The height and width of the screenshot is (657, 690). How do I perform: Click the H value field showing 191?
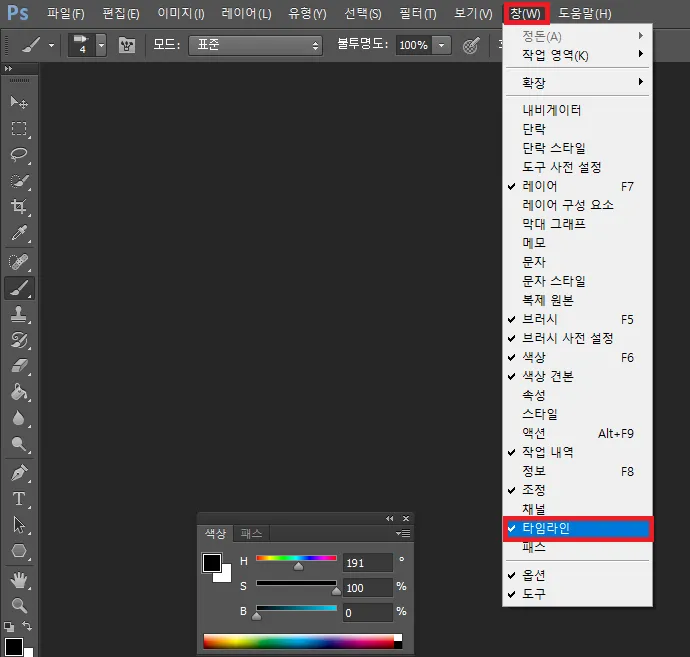pos(367,563)
